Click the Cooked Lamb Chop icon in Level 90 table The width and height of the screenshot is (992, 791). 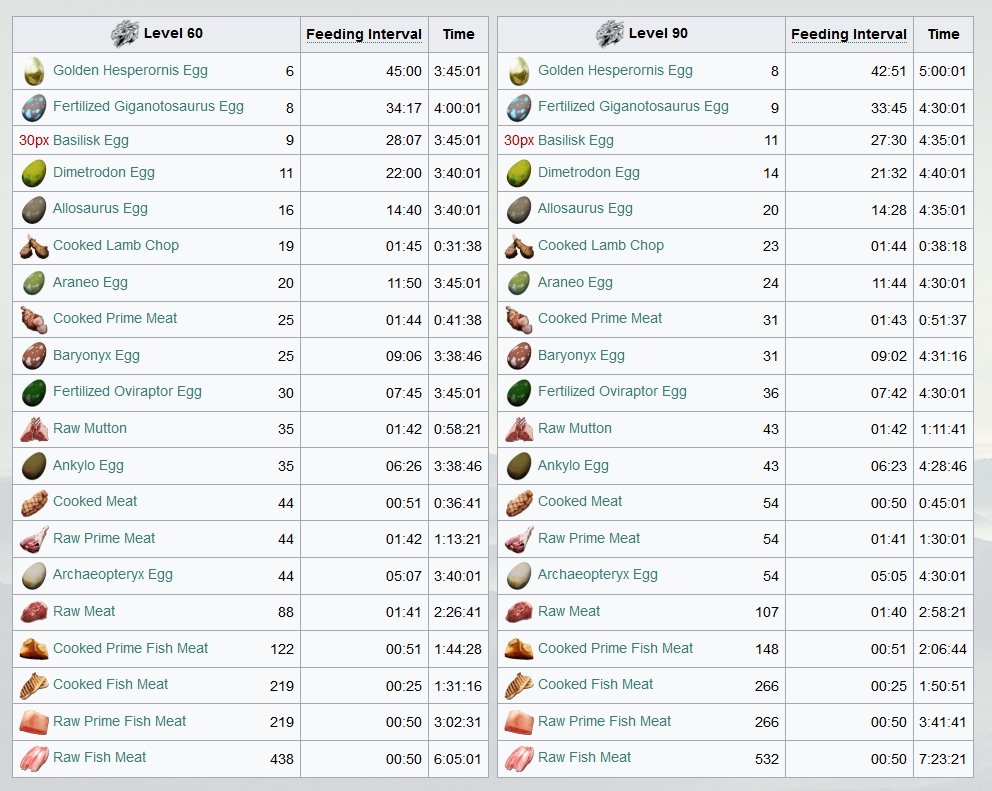[x=519, y=246]
